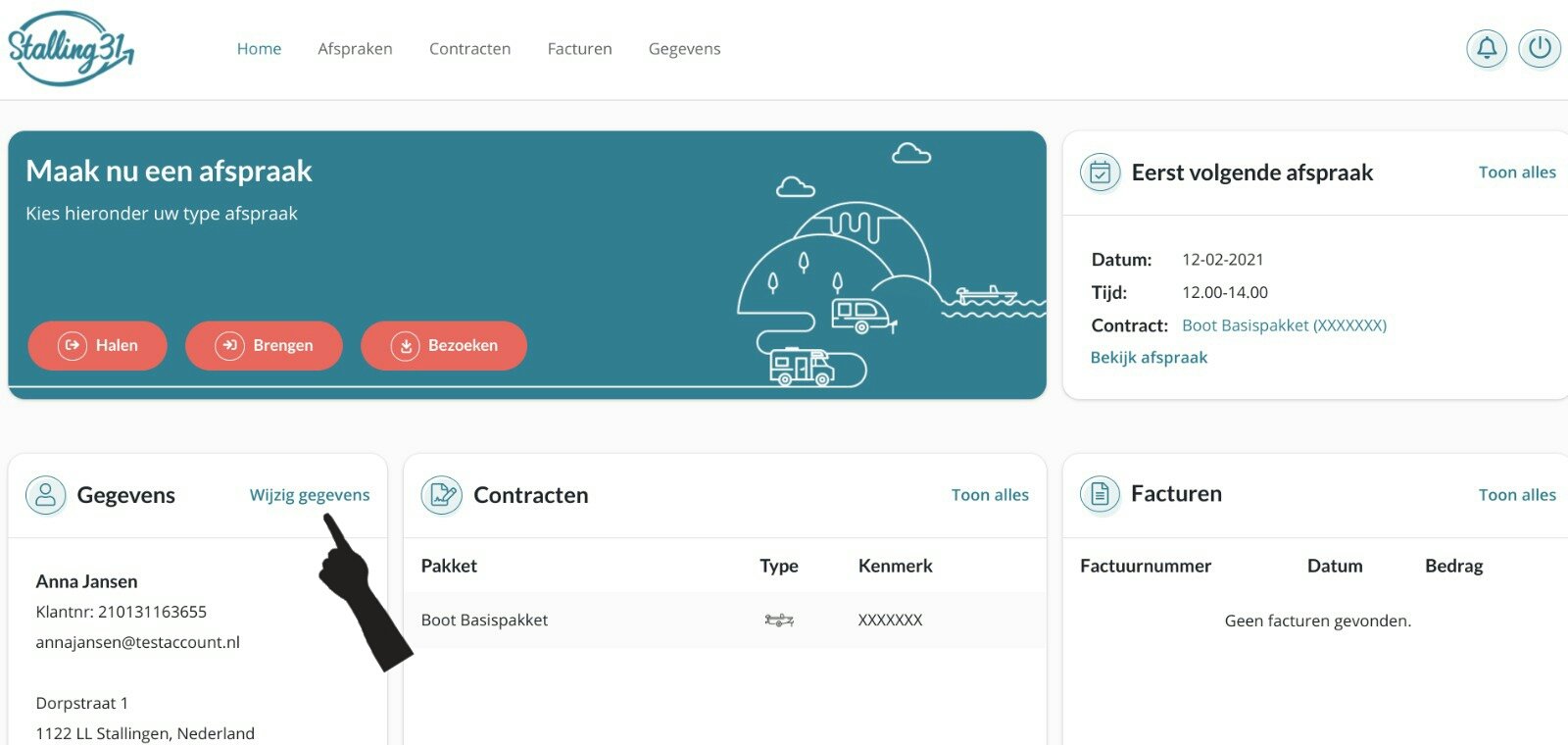Open the Boot Basispakket (XXXXXXX) contract link
This screenshot has width=1568, height=745.
point(1284,325)
